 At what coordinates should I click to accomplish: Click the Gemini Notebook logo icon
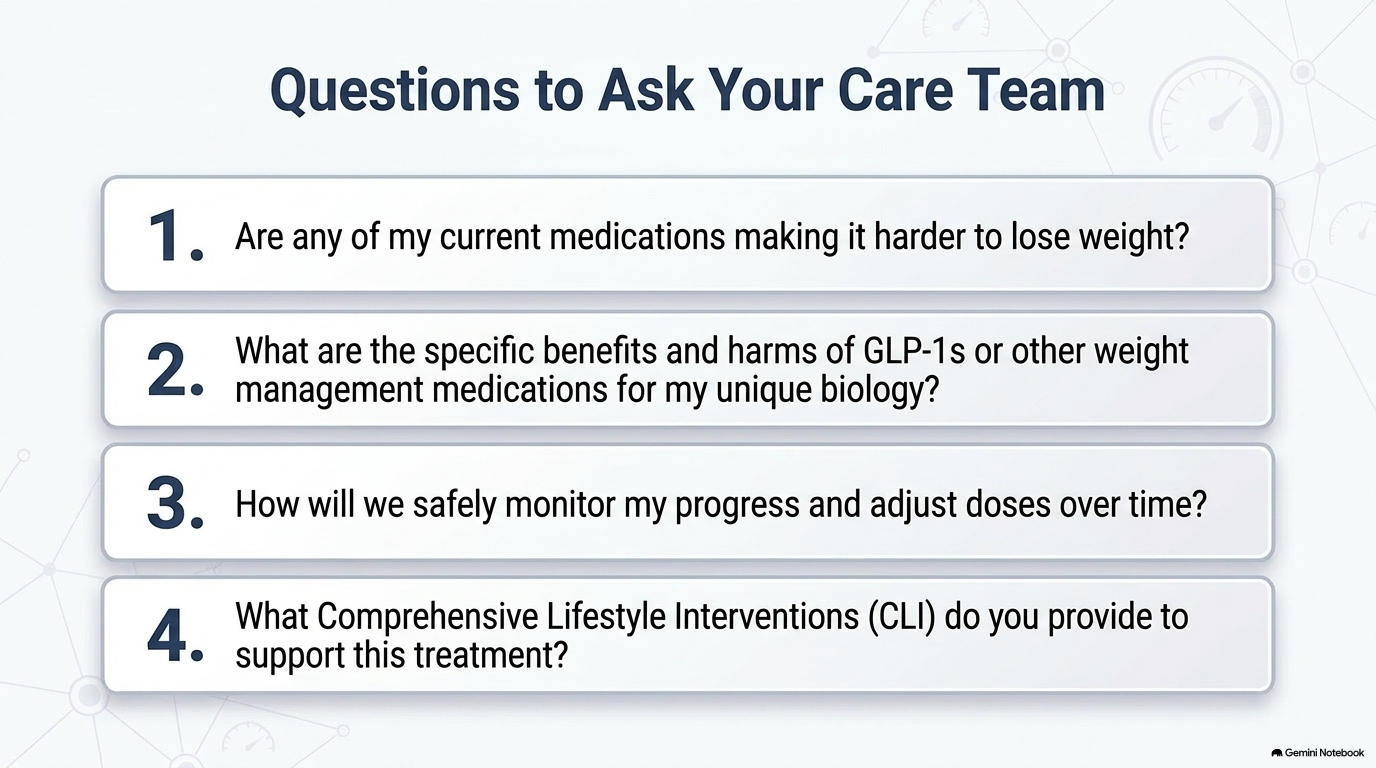click(x=1277, y=752)
